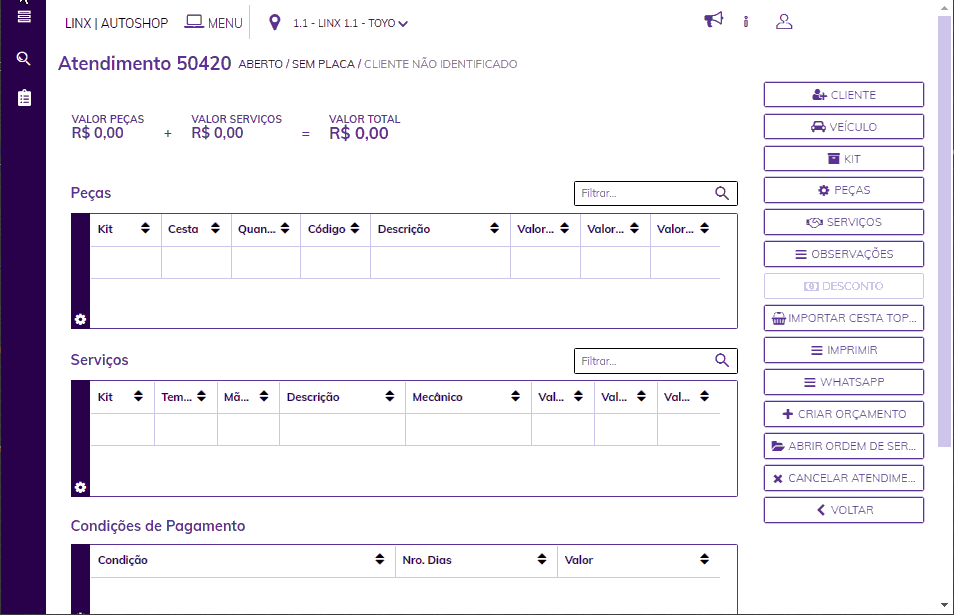Click the CLIENTE button

click(x=844, y=95)
